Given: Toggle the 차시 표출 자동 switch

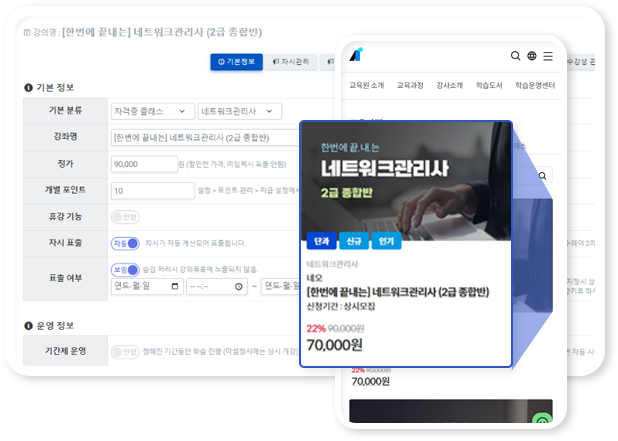Looking at the screenshot, I should pyautogui.click(x=125, y=243).
